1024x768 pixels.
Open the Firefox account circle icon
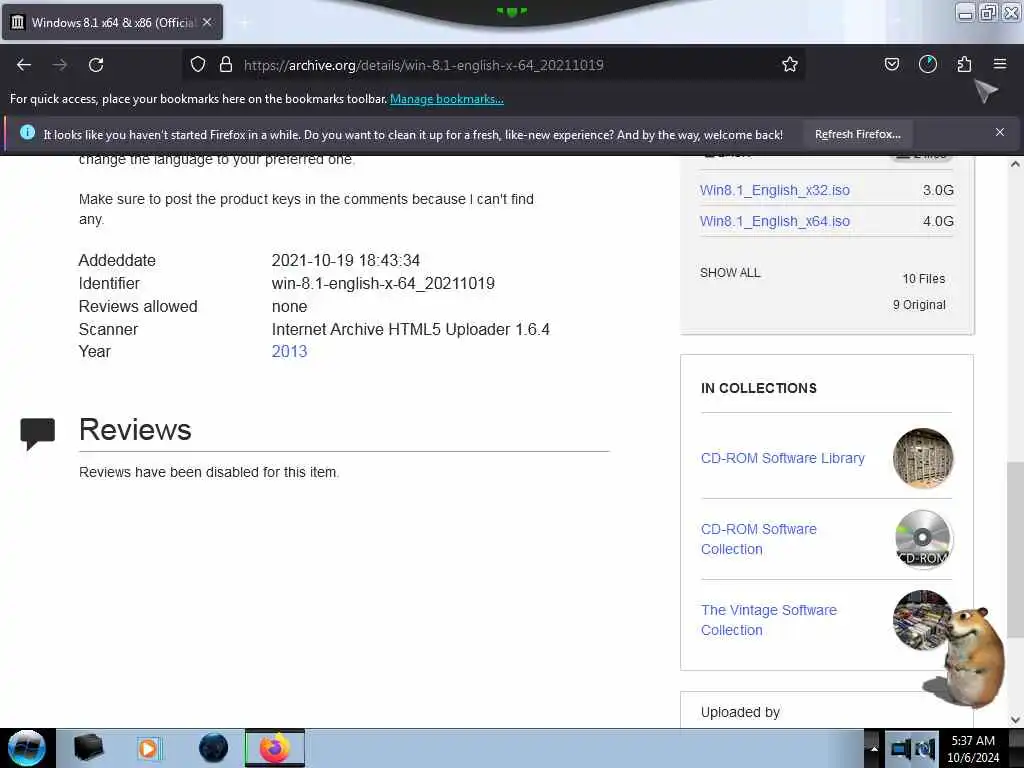[927, 64]
